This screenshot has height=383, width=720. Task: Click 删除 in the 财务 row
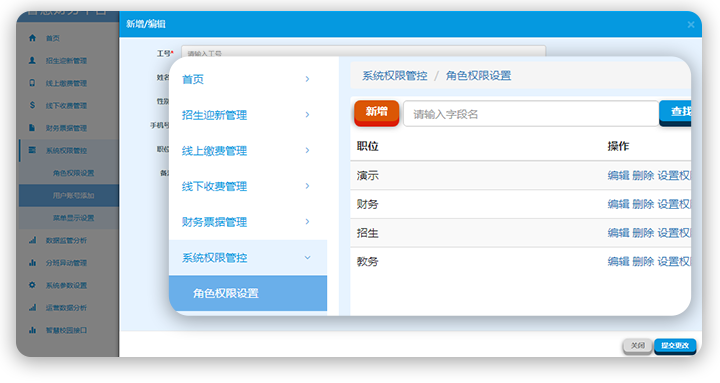643,204
